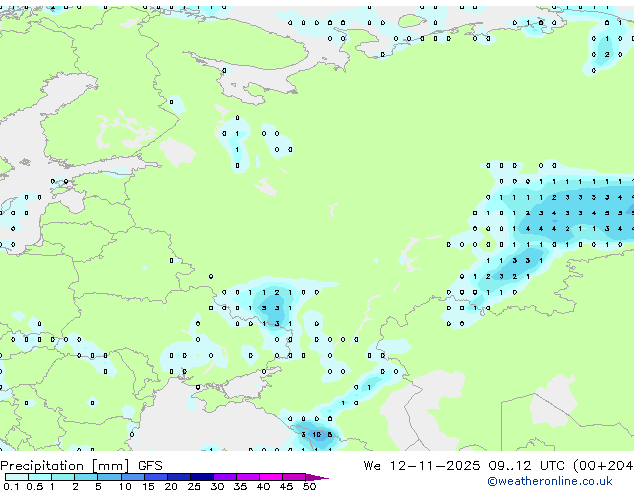Click the '0.1' legend scale label
This screenshot has height=490, width=634.
tap(11, 486)
